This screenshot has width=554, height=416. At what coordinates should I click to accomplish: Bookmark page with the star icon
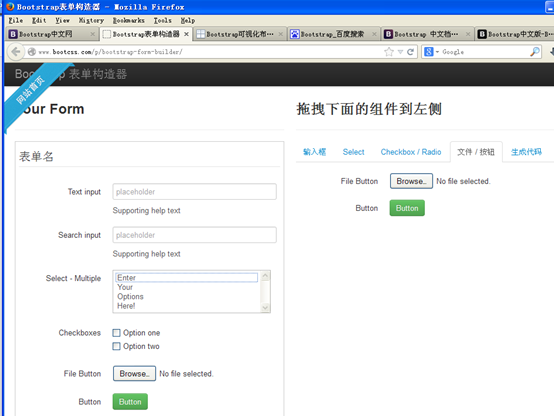click(x=389, y=52)
